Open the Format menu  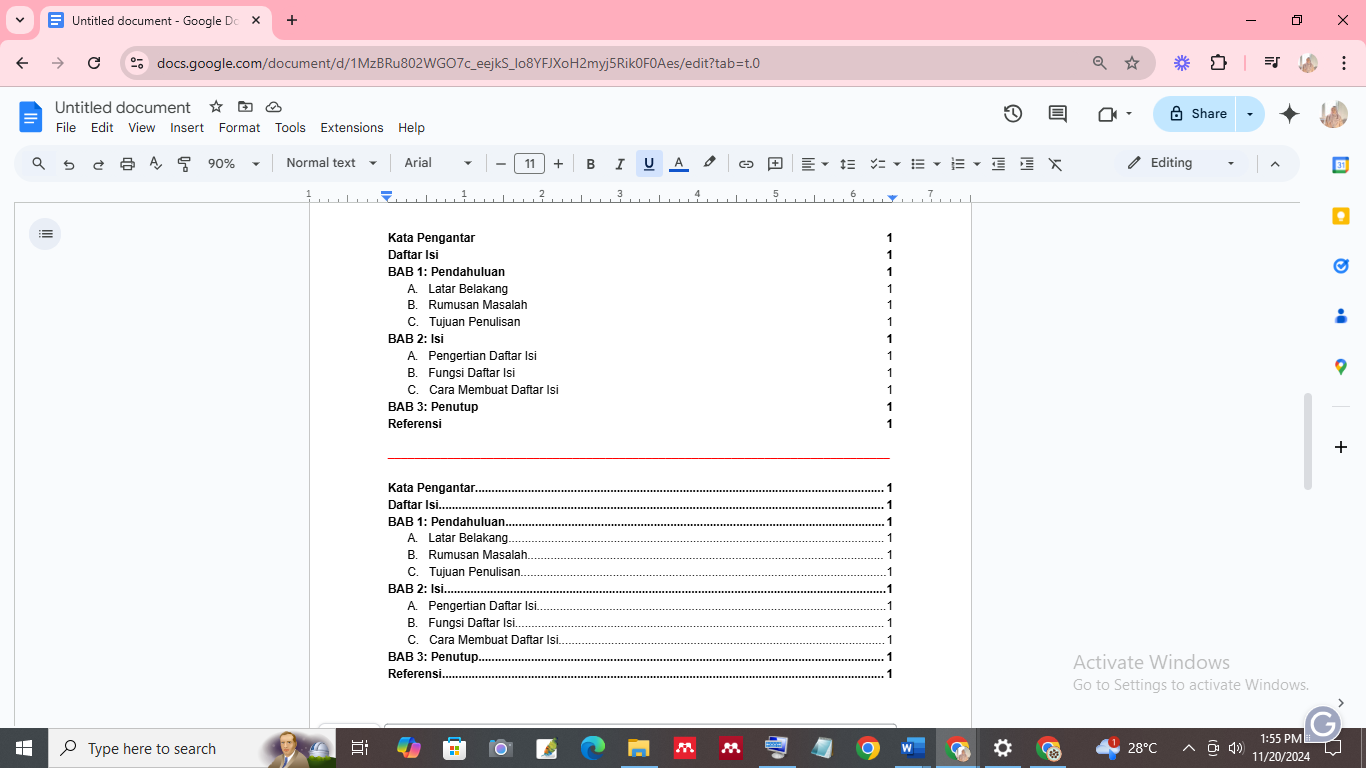point(239,128)
